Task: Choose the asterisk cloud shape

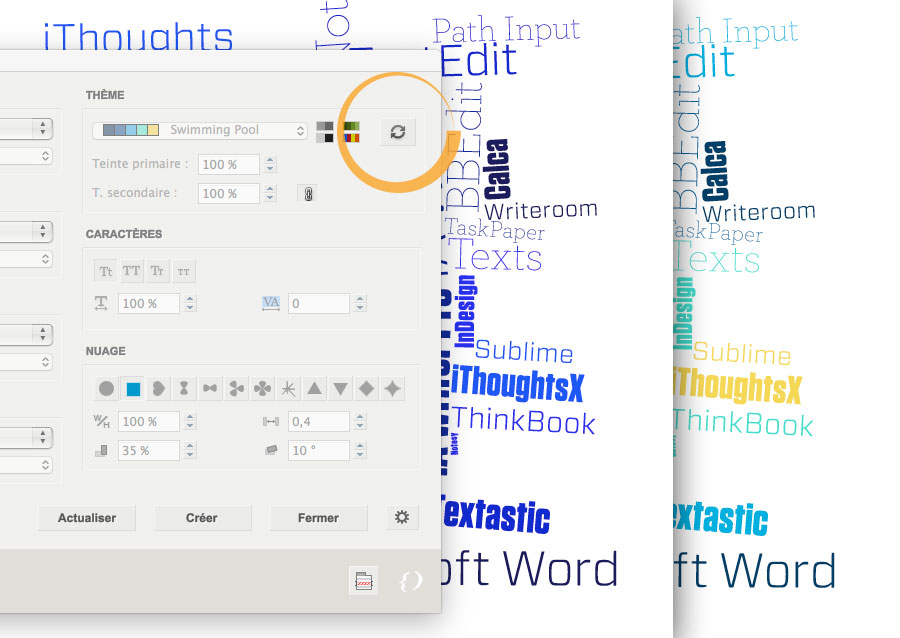Action: pyautogui.click(x=288, y=389)
